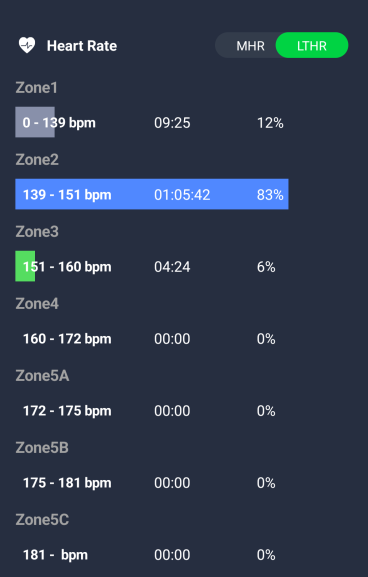This screenshot has width=368, height=577.
Task: Click the blue Zone2 progress bar
Action: coord(152,194)
